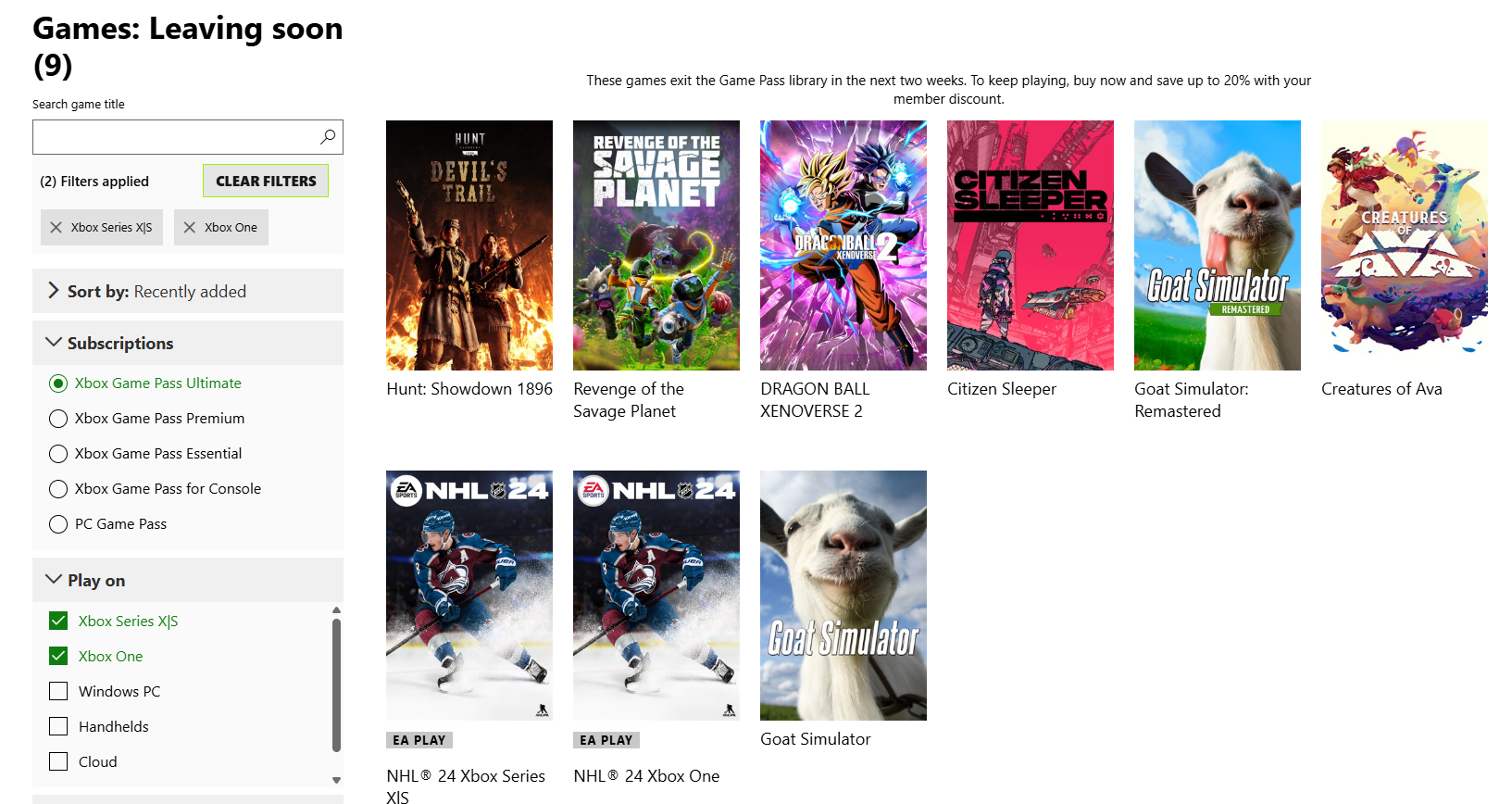Open the Hunt: Showdown 1896 cover art
The height and width of the screenshot is (804, 1512).
pyautogui.click(x=469, y=245)
